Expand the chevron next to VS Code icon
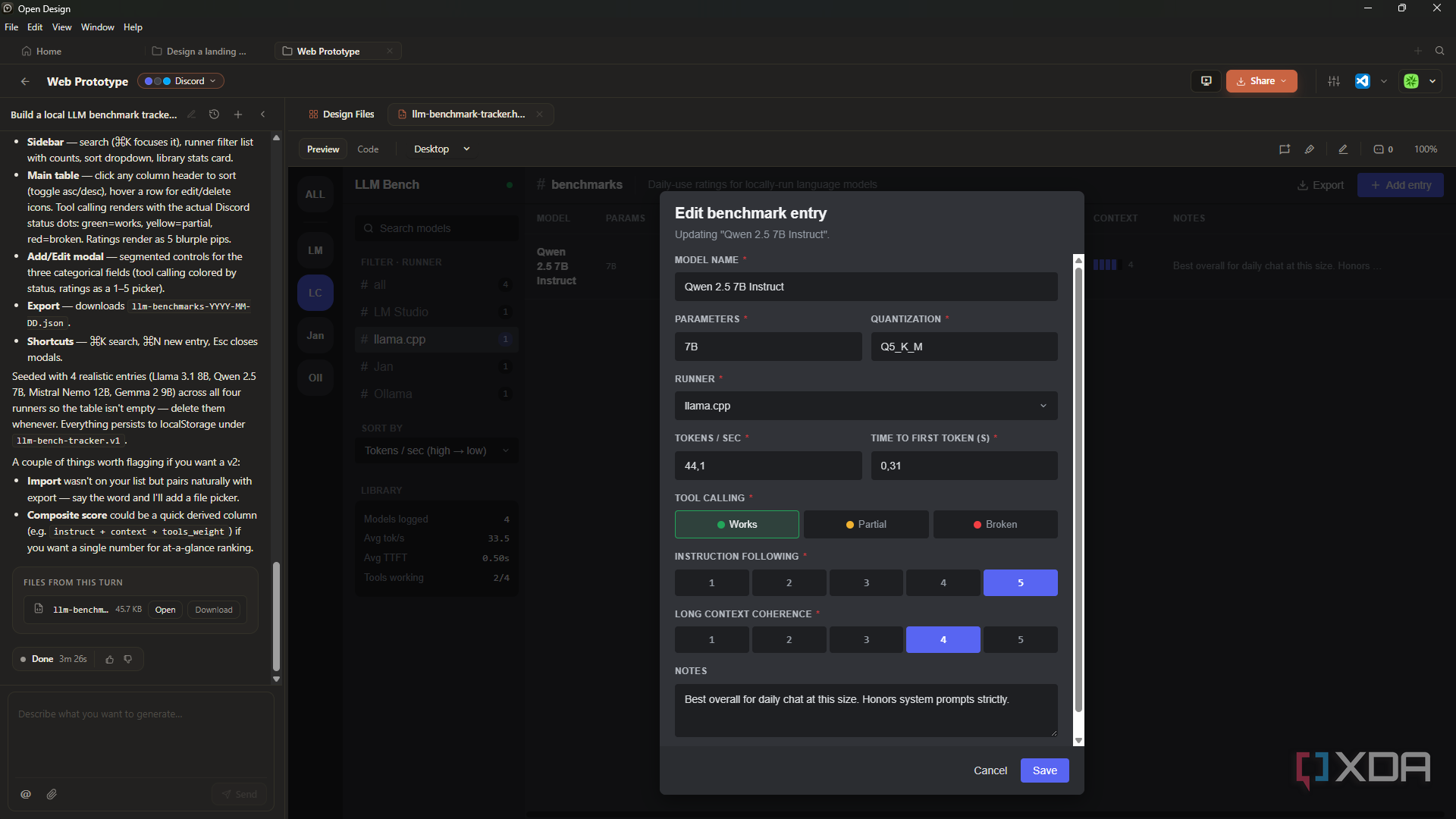The height and width of the screenshot is (819, 1456). coord(1384,81)
